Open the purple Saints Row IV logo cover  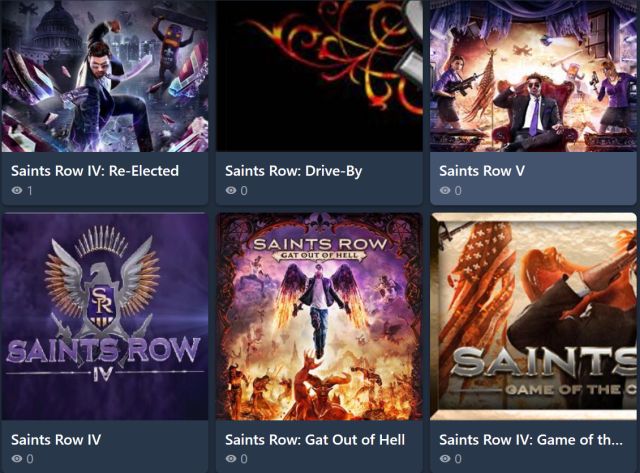[x=105, y=316]
